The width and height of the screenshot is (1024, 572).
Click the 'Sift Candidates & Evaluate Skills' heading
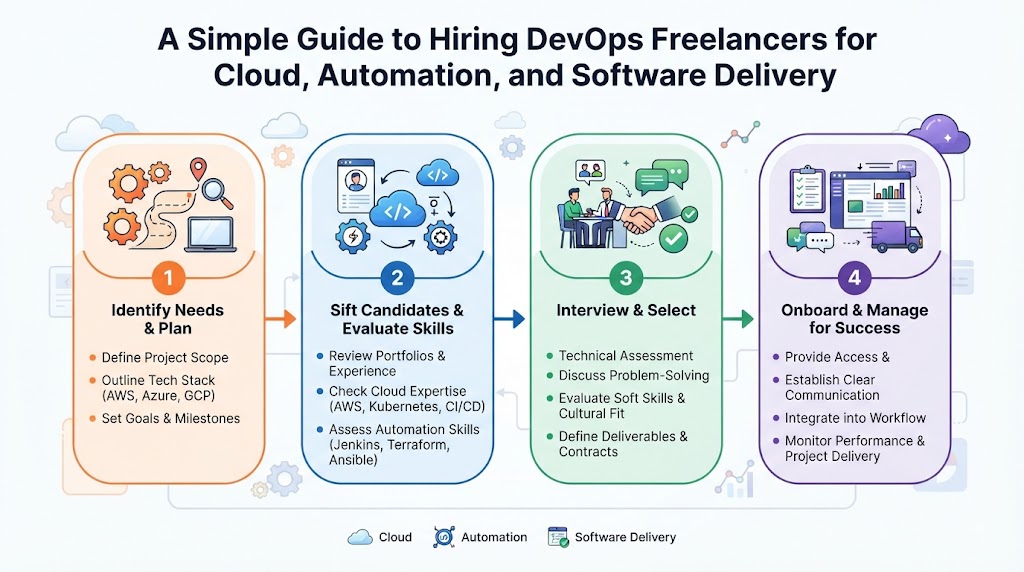397,319
